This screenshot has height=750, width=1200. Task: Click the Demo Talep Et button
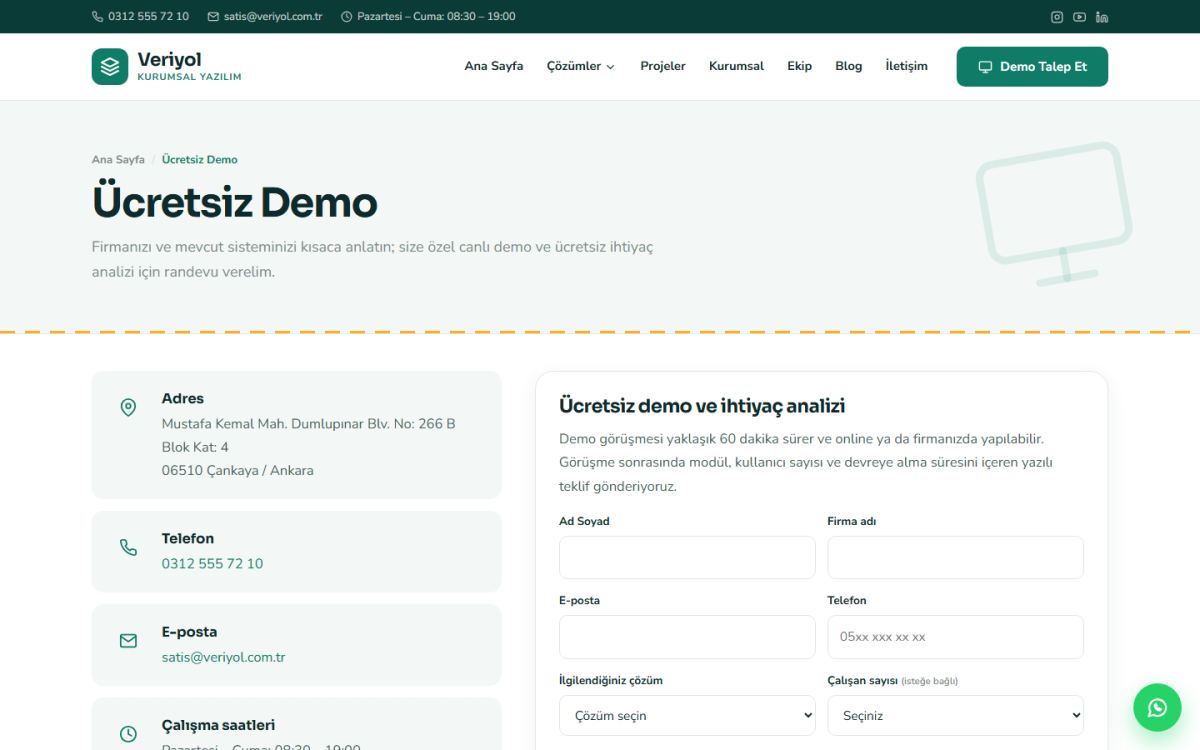(x=1032, y=67)
